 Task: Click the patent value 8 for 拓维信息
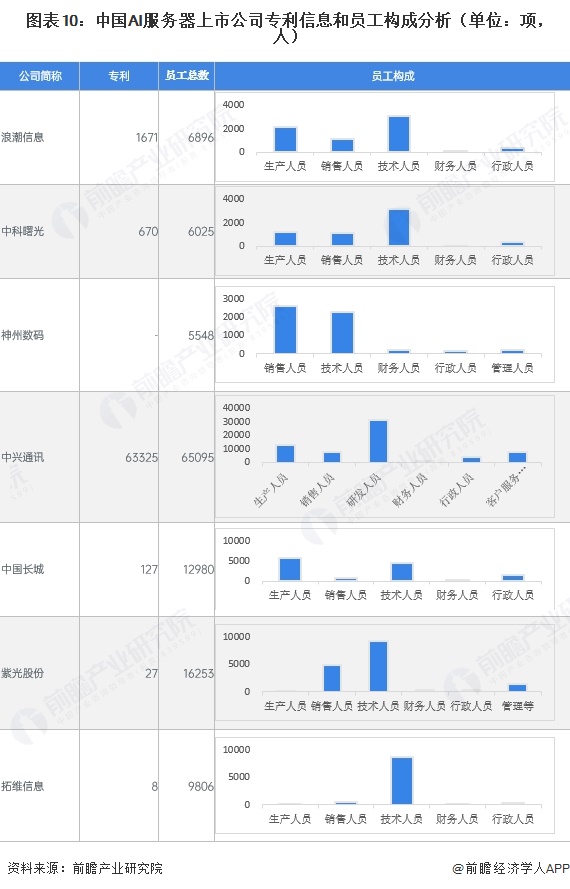(155, 786)
